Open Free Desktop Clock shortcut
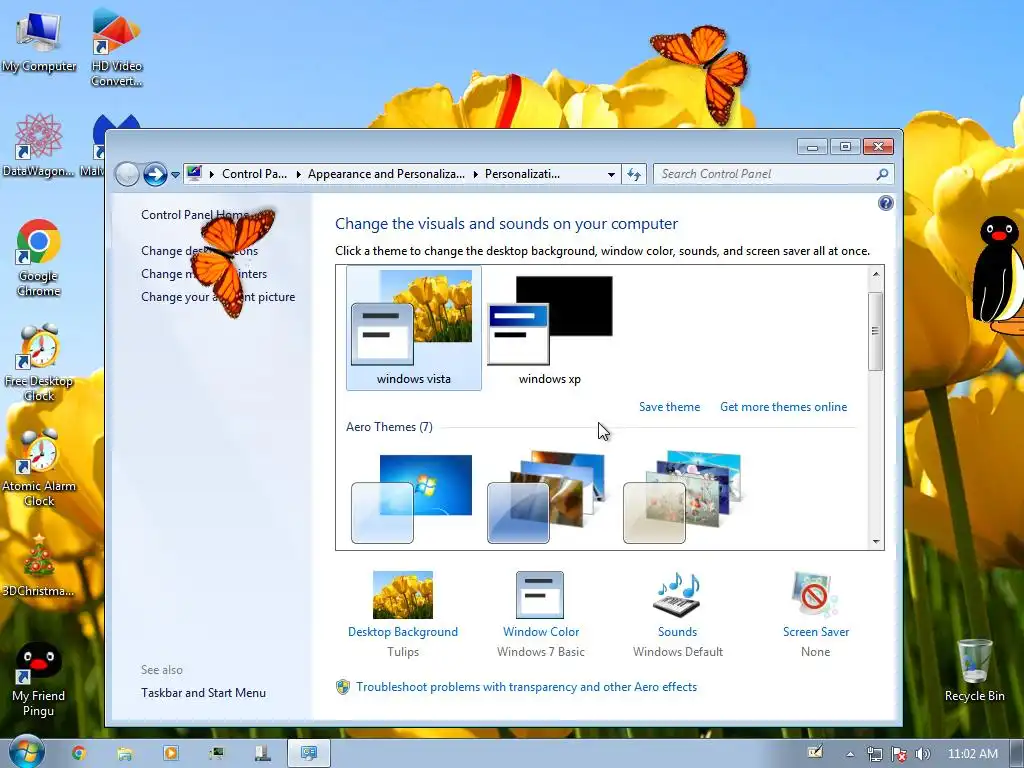The height and width of the screenshot is (768, 1024). click(x=39, y=363)
